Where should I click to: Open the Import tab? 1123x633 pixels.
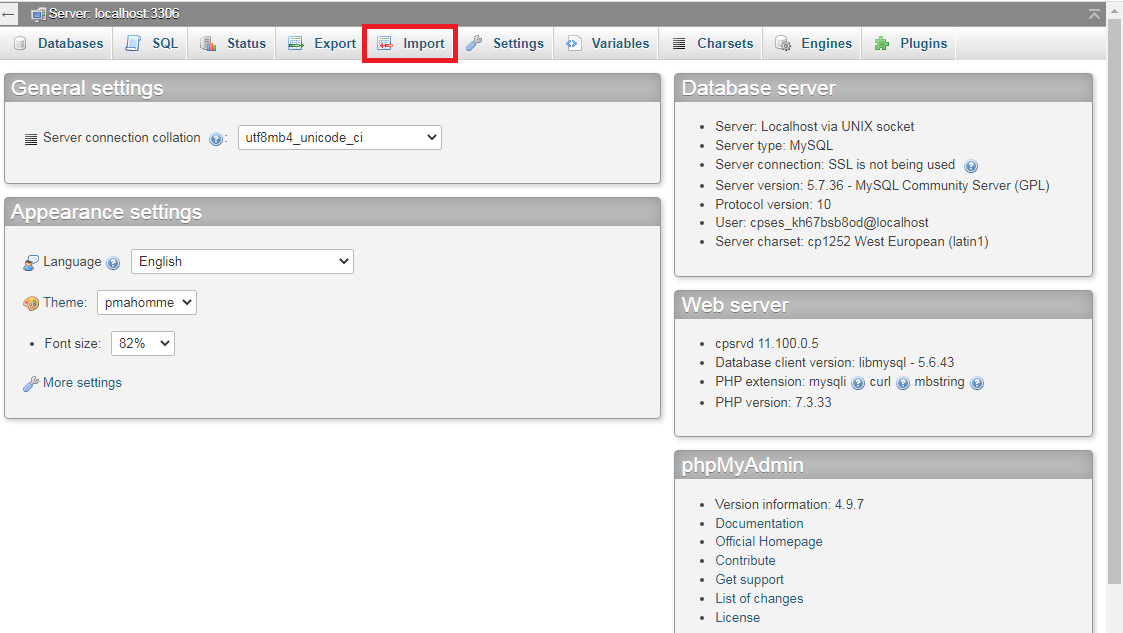coord(410,44)
